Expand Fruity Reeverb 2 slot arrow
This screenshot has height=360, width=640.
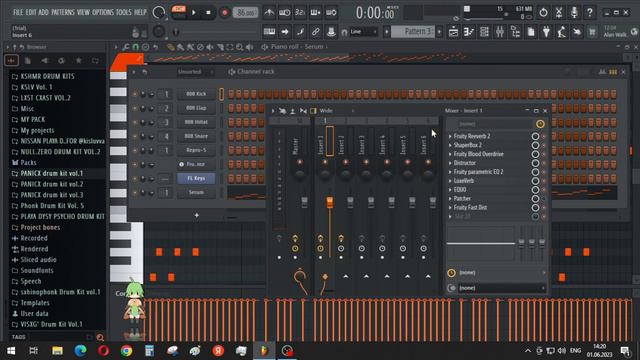pyautogui.click(x=450, y=136)
